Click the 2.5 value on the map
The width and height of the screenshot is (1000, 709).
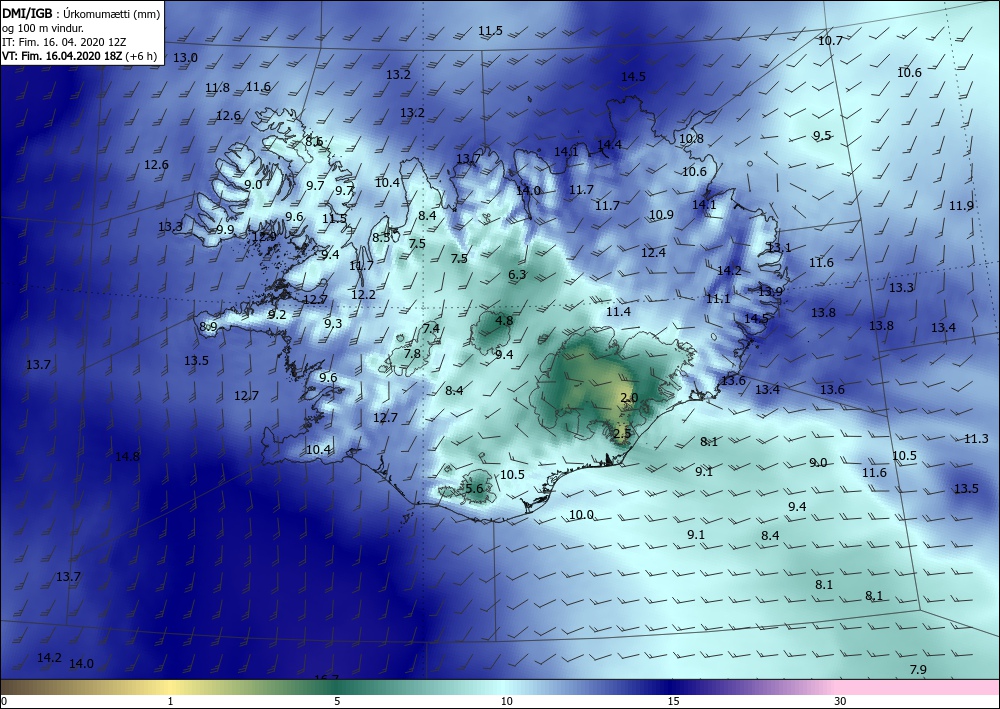point(622,433)
